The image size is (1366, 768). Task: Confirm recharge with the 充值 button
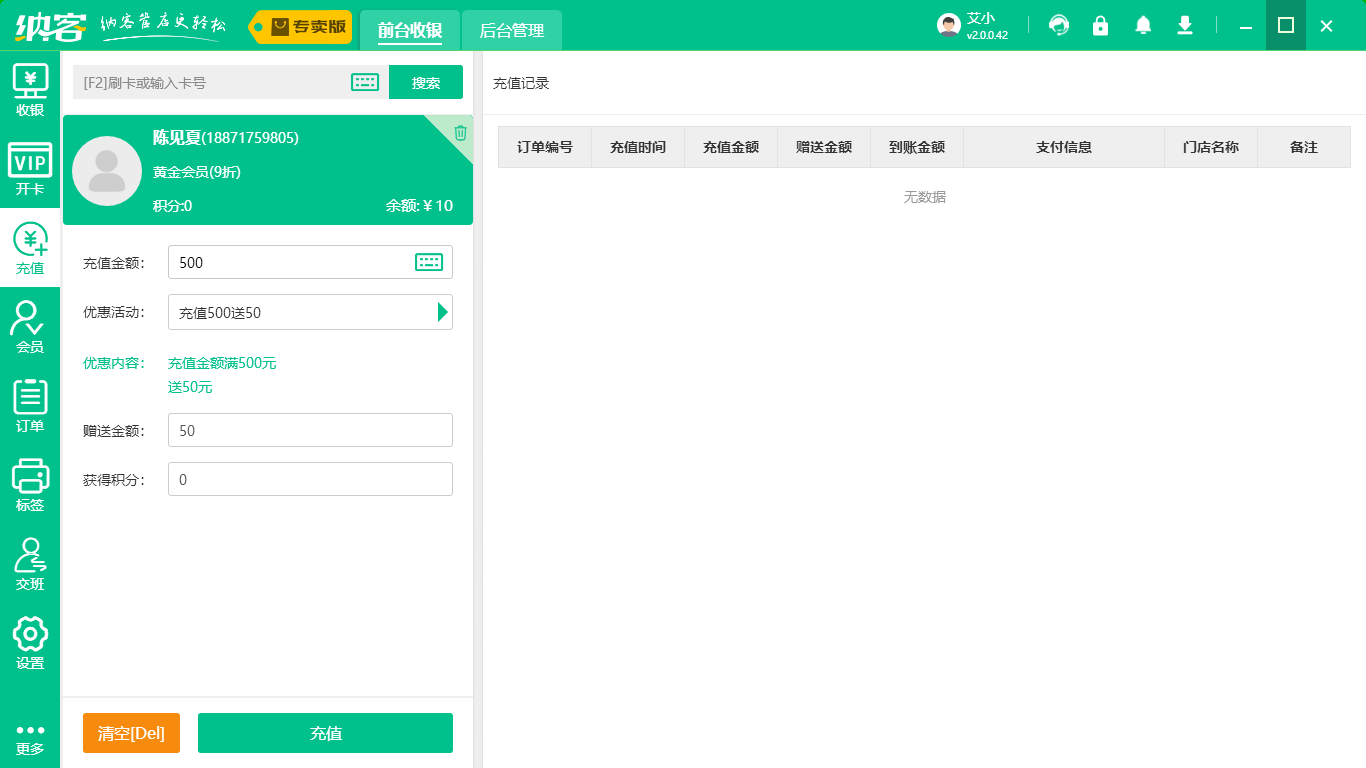tap(325, 732)
